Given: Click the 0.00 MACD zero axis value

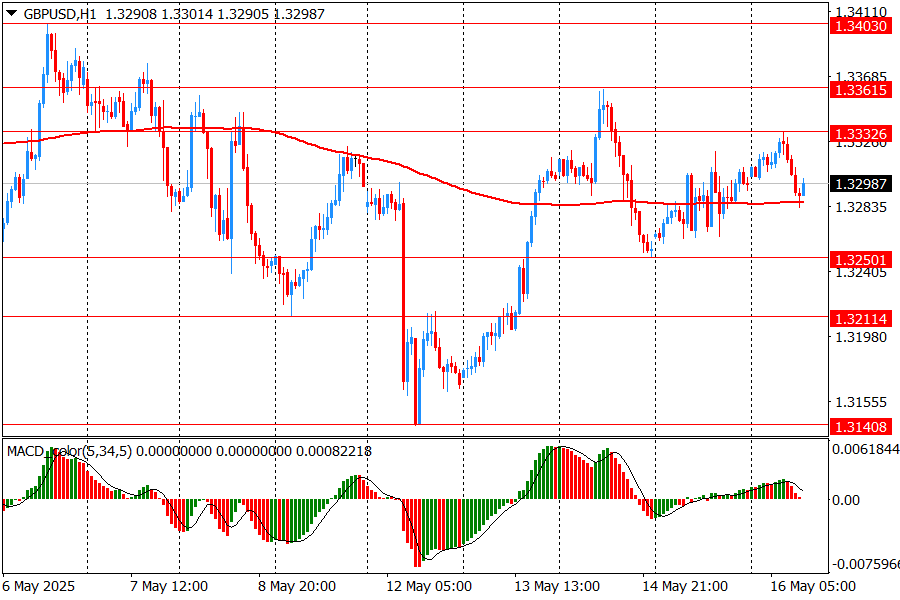Looking at the screenshot, I should [846, 500].
